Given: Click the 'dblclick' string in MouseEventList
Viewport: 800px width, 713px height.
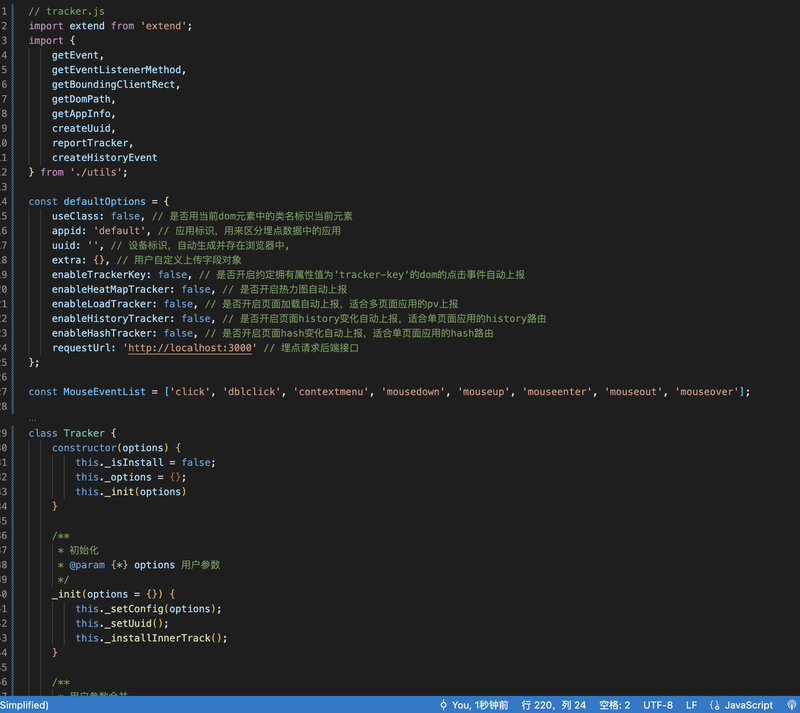Looking at the screenshot, I should (252, 391).
